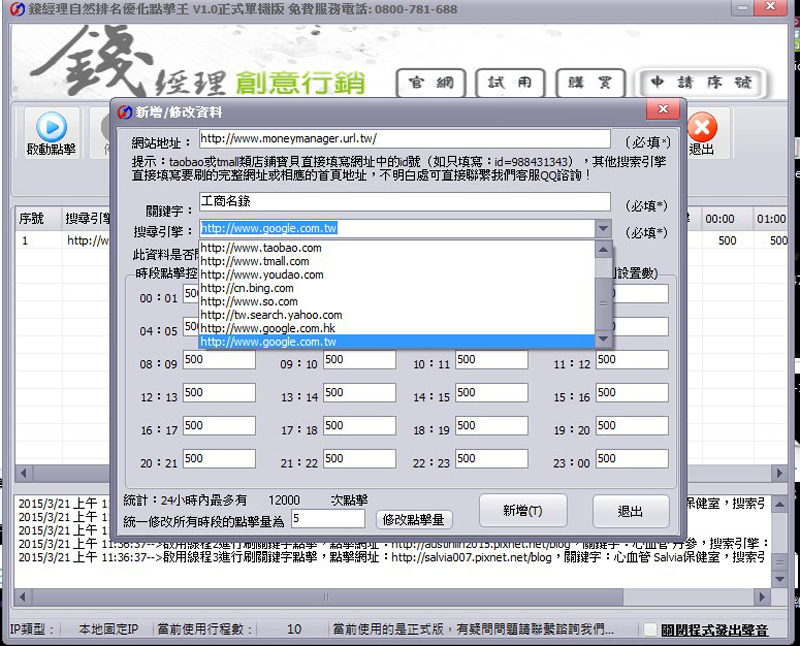Toggle the 搜尋引擎 combo box arrow
The width and height of the screenshot is (800, 646).
click(603, 228)
